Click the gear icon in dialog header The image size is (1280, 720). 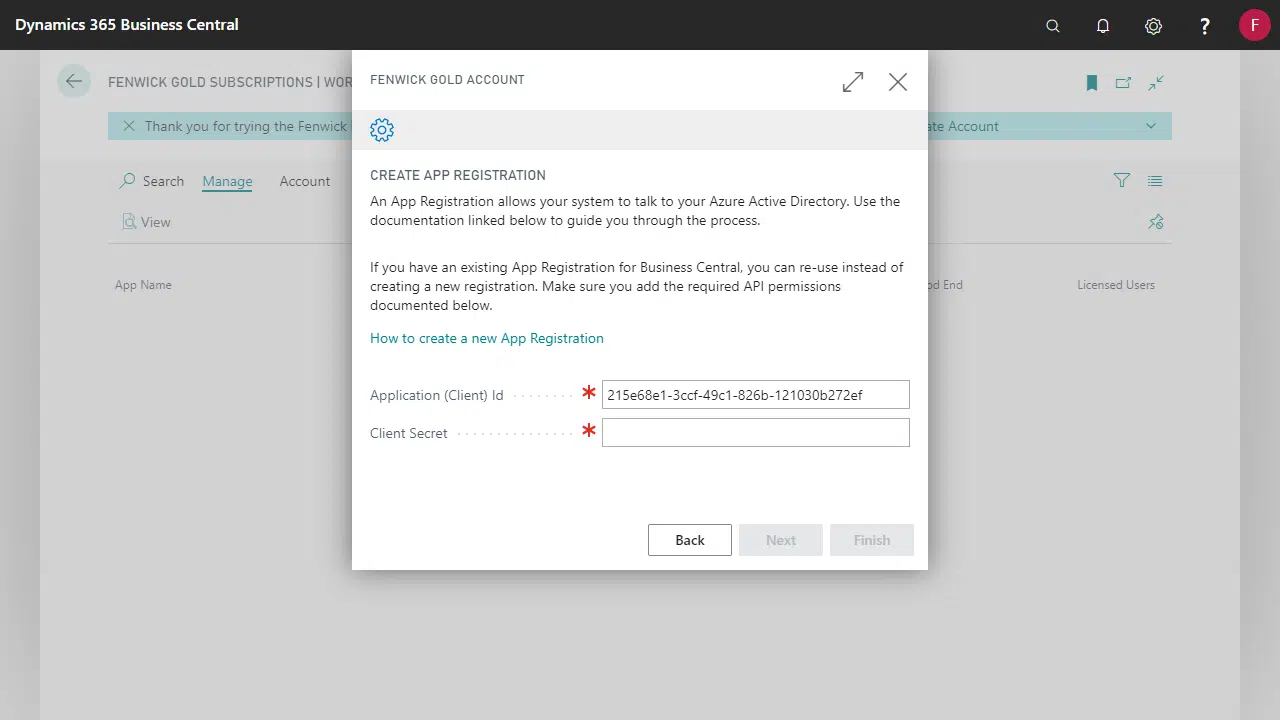pos(382,130)
